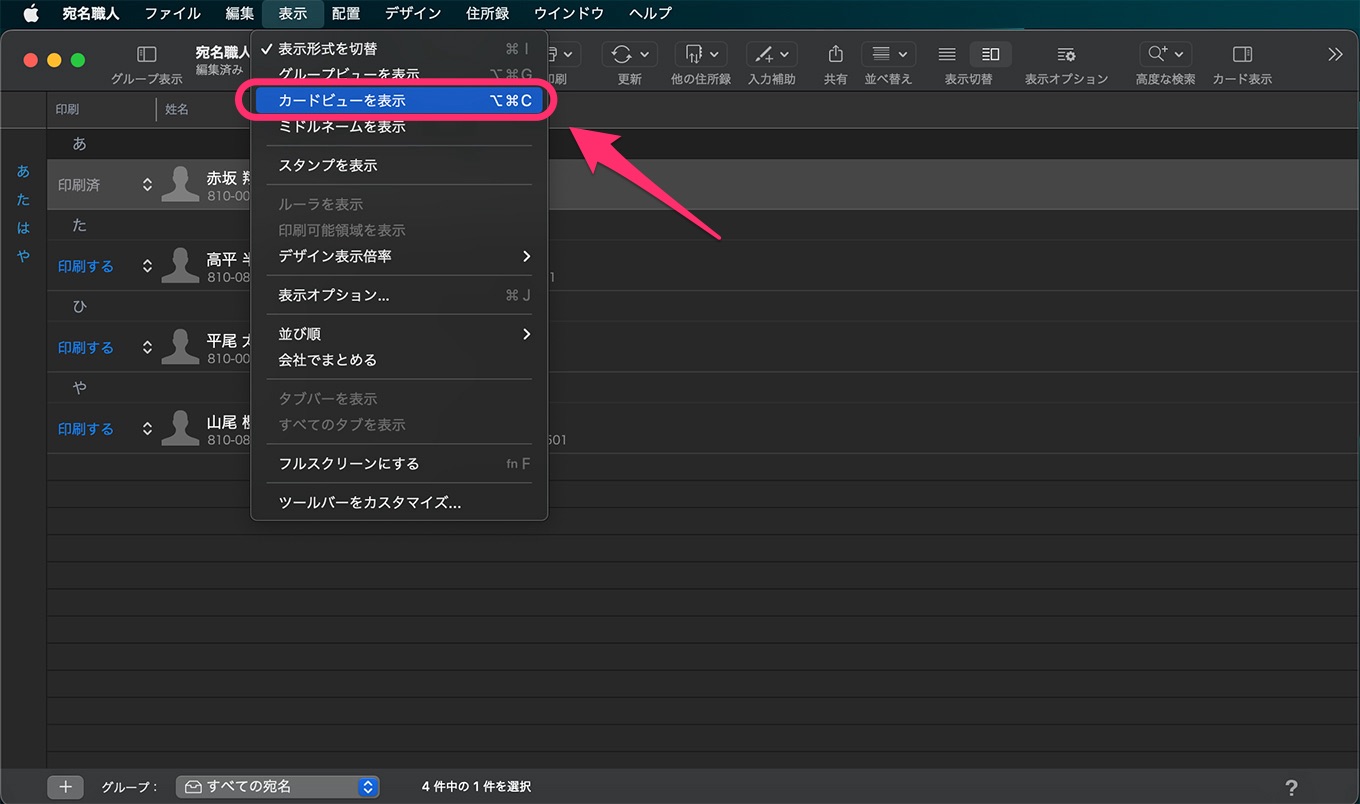The image size is (1360, 804).
Task: Open ツールバーをカスタマイズ... menu item
Action: point(399,503)
